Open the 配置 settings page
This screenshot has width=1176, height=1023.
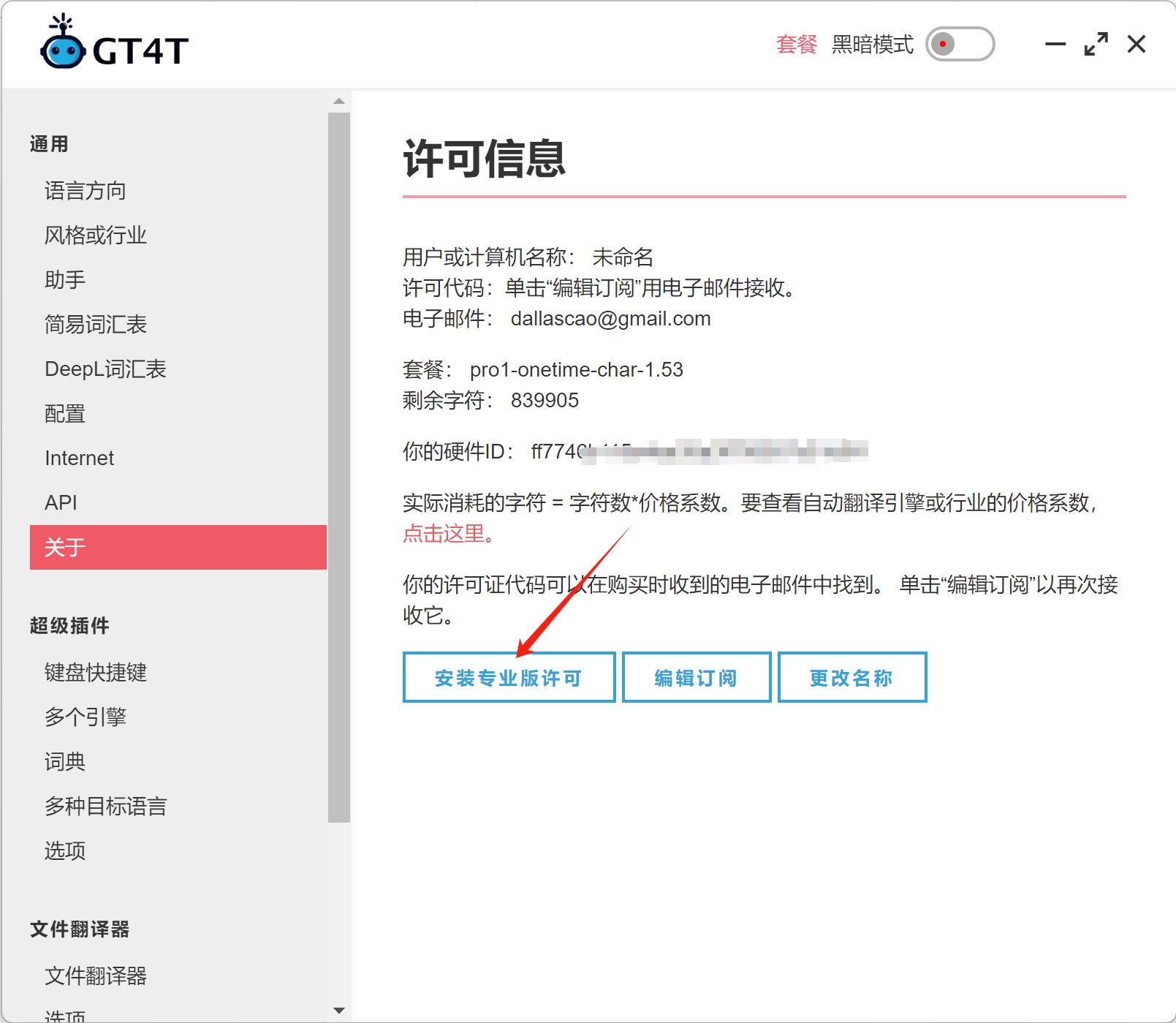64,413
